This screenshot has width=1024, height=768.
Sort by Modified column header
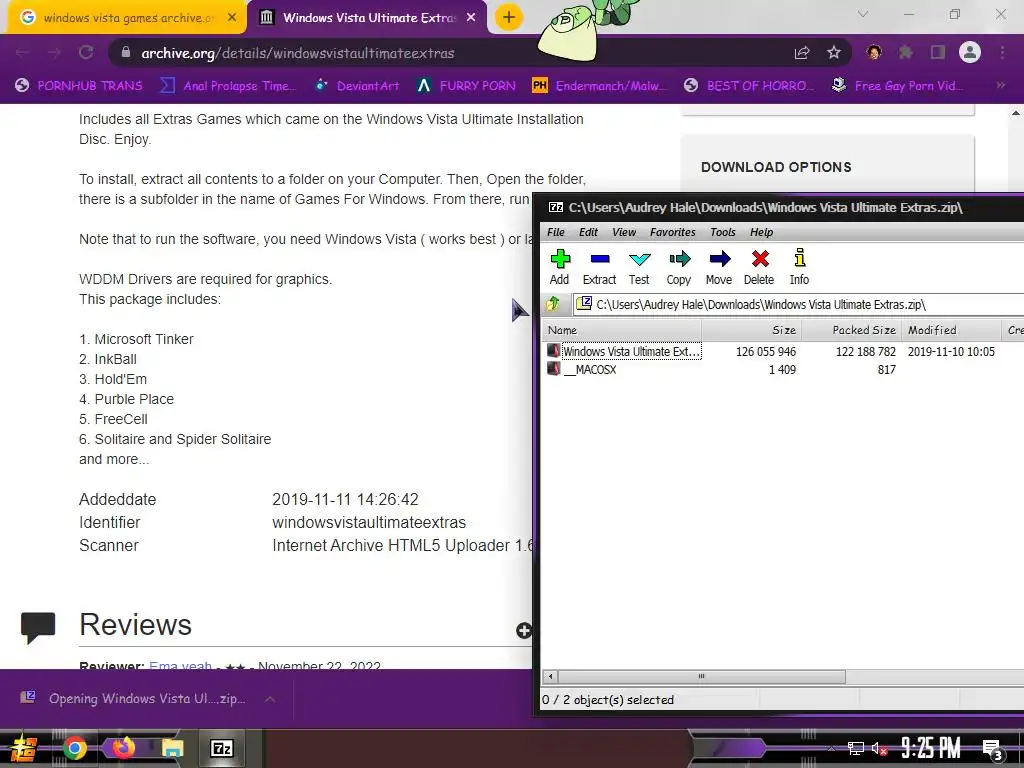pos(951,330)
